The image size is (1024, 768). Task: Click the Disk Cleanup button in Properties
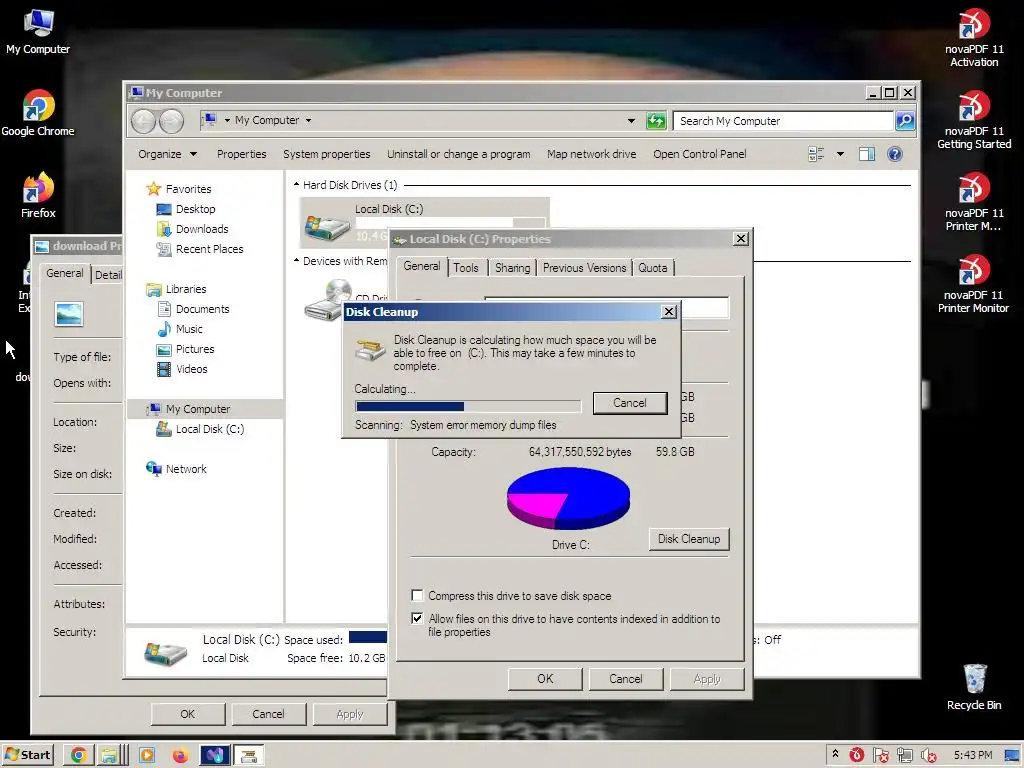[x=689, y=539]
